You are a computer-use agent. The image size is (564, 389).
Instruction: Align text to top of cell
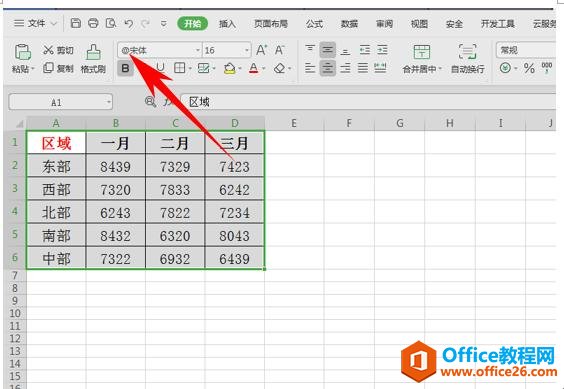[x=310, y=50]
